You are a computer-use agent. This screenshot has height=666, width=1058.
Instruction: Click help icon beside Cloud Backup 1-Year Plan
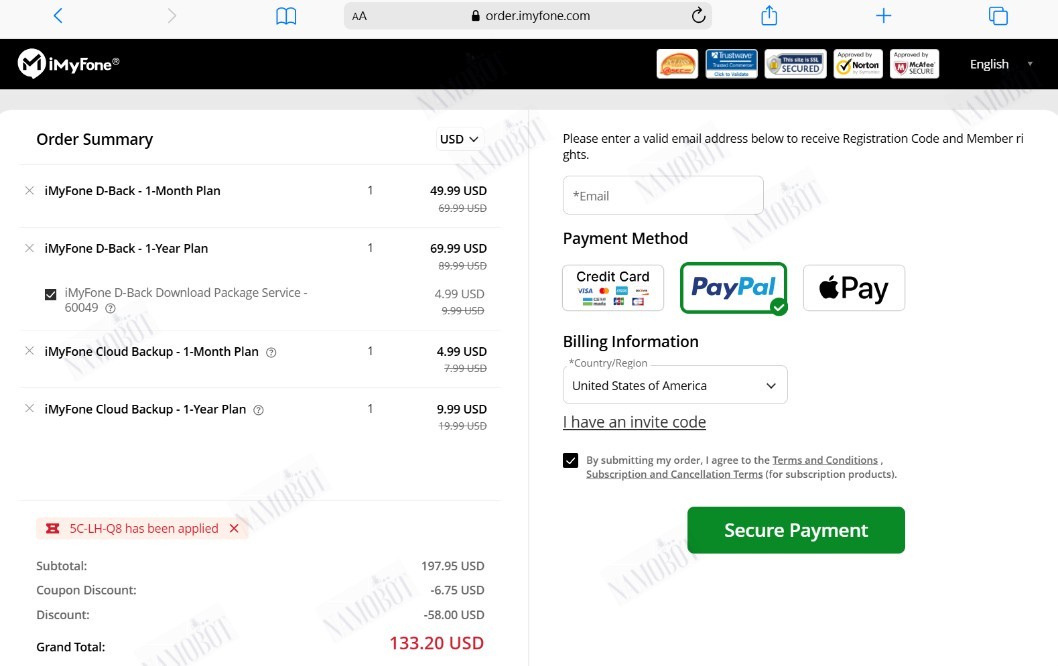[258, 410]
